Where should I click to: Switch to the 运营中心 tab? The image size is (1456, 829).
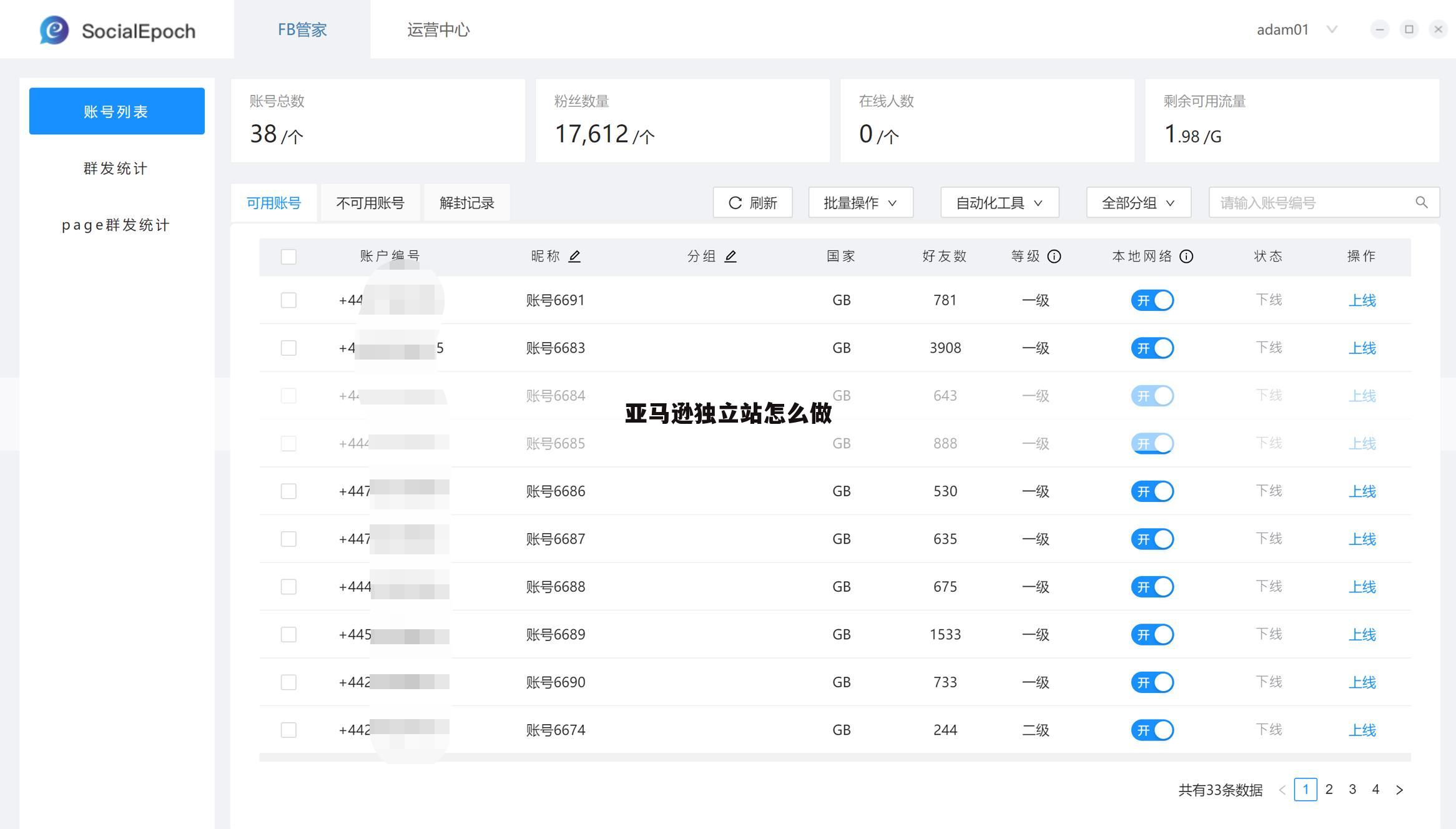[x=438, y=29]
